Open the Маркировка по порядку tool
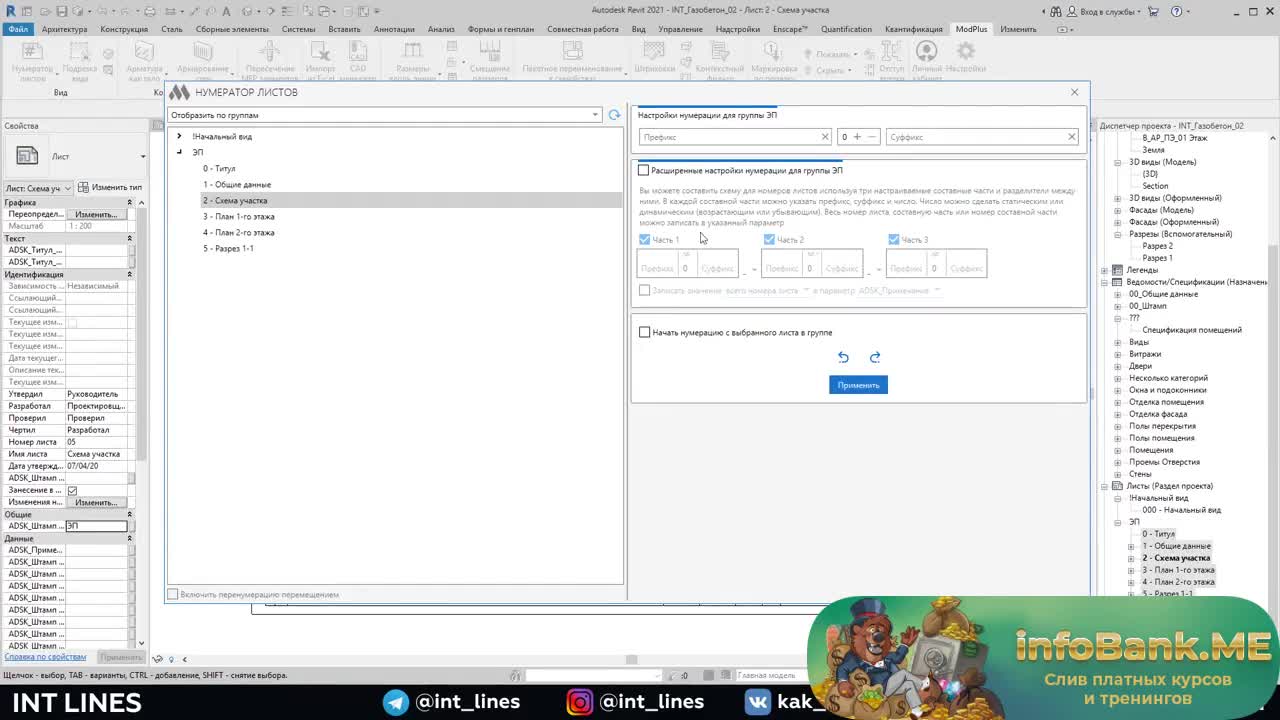1280x720 pixels. (775, 62)
